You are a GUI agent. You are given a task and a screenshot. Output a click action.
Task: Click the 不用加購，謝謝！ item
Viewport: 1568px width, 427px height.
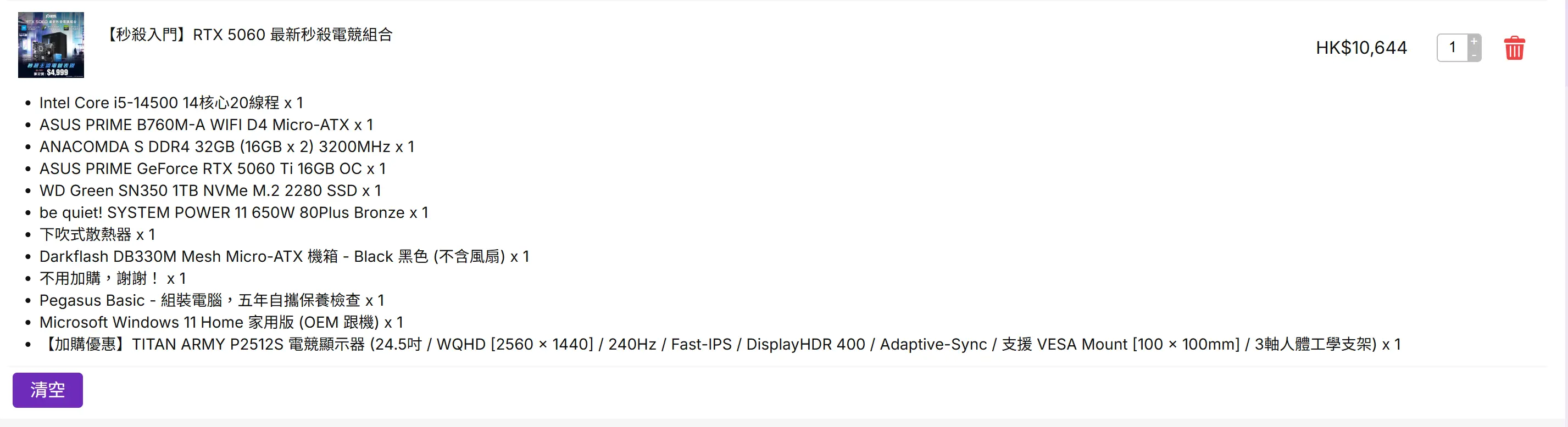(x=113, y=278)
